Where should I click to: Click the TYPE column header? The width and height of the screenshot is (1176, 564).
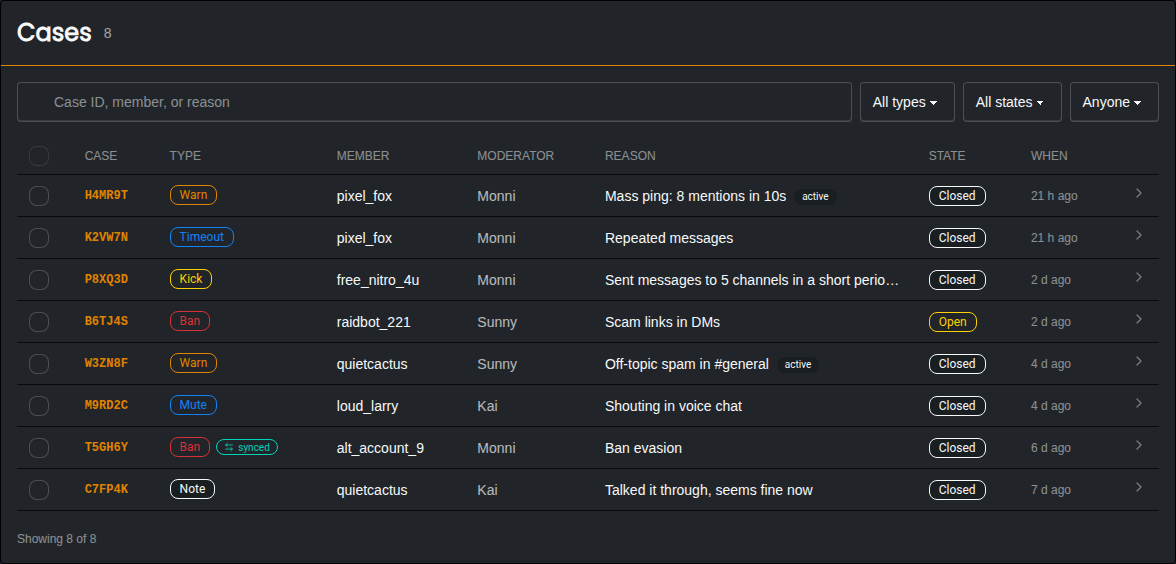(x=185, y=156)
